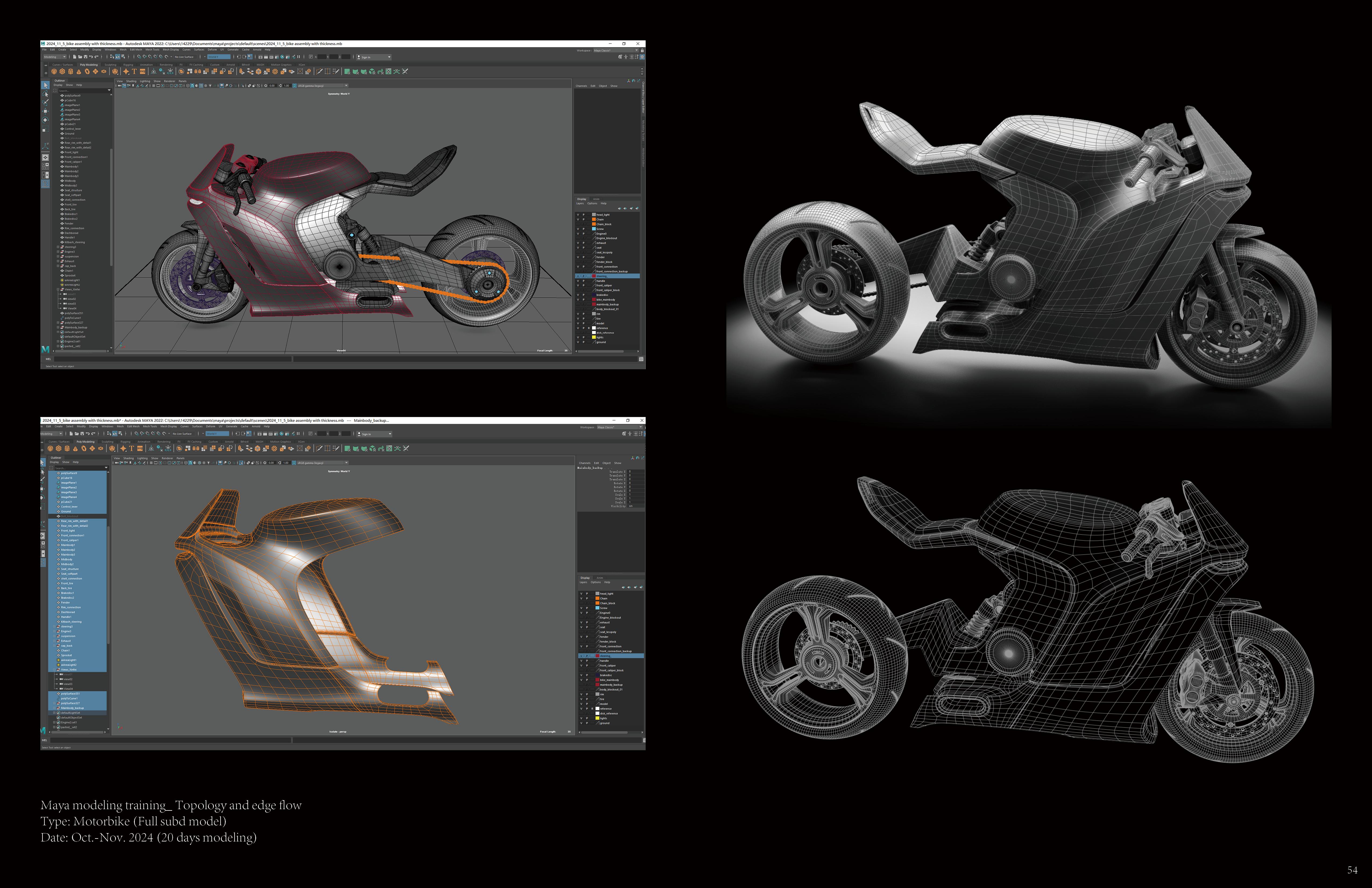Open Mesh Tools menu in upper Maya window
The image size is (1372, 888).
point(152,50)
